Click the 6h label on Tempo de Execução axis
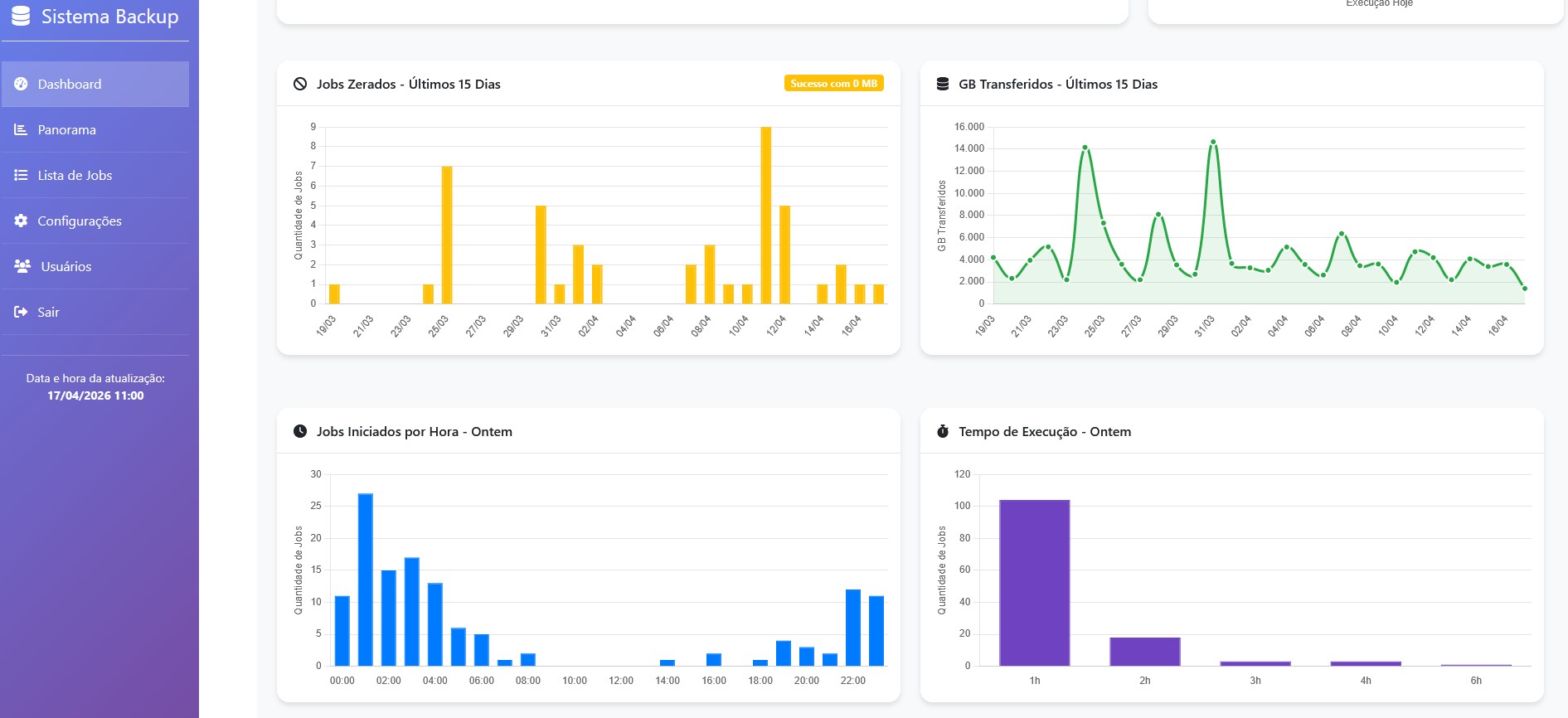Screen dimensions: 1568x718 1476,681
